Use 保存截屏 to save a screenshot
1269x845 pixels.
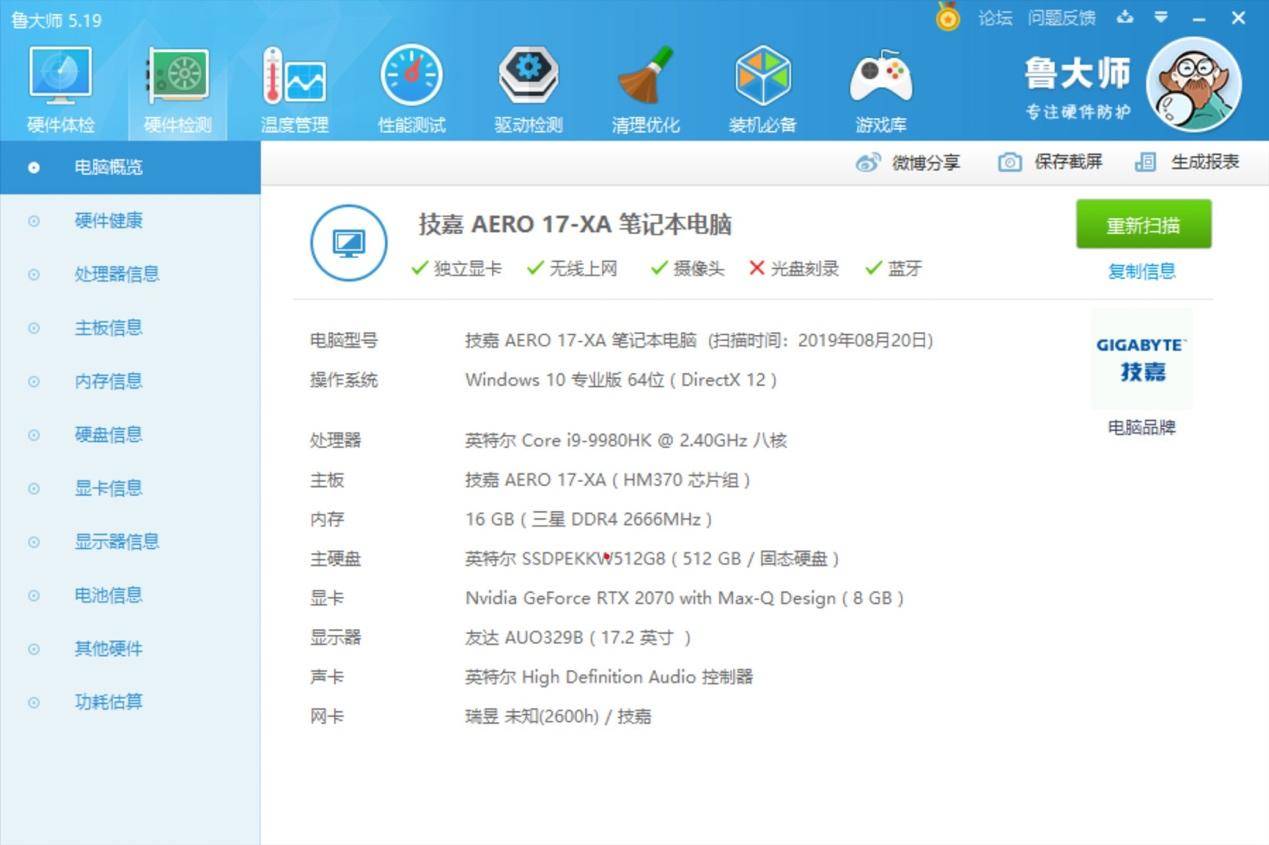1050,162
